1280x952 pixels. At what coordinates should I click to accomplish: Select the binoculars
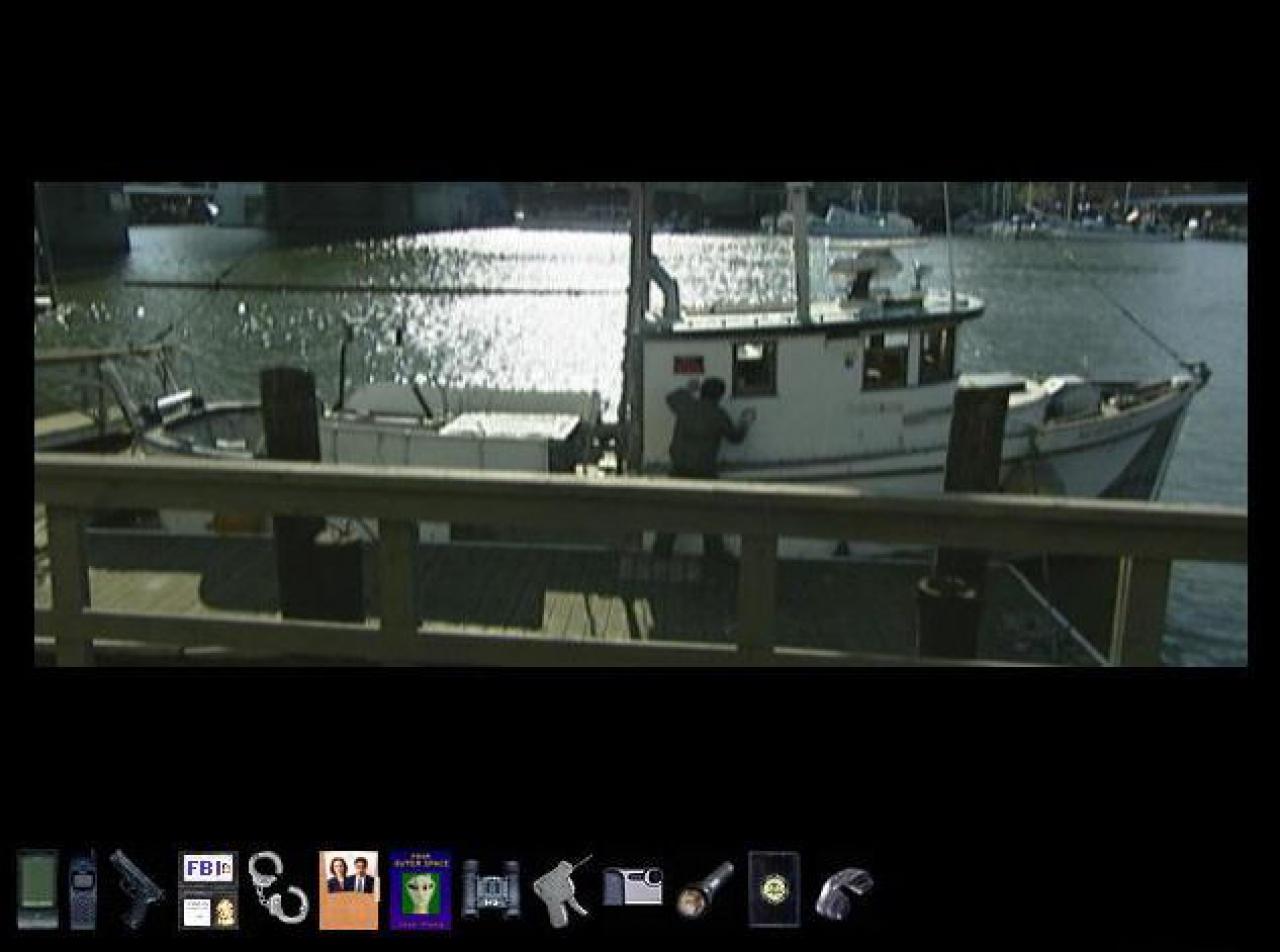tap(491, 889)
